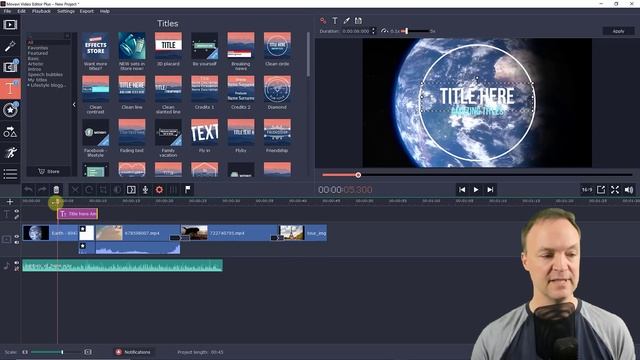The width and height of the screenshot is (640, 360).
Task: Click the Split scissors tool
Action: pyautogui.click(x=75, y=189)
